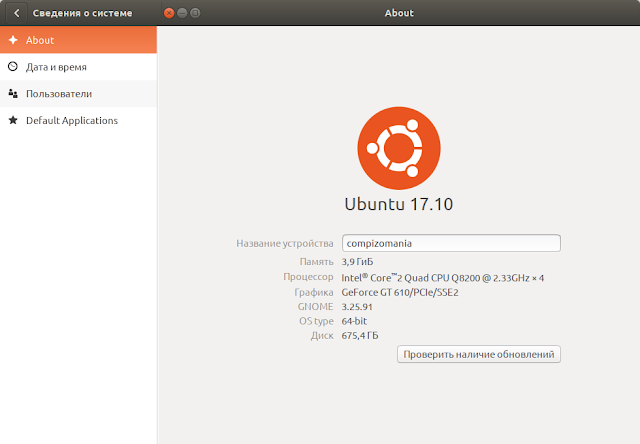Image resolution: width=640 pixels, height=444 pixels.
Task: Open Дата и время settings
Action: [78, 67]
